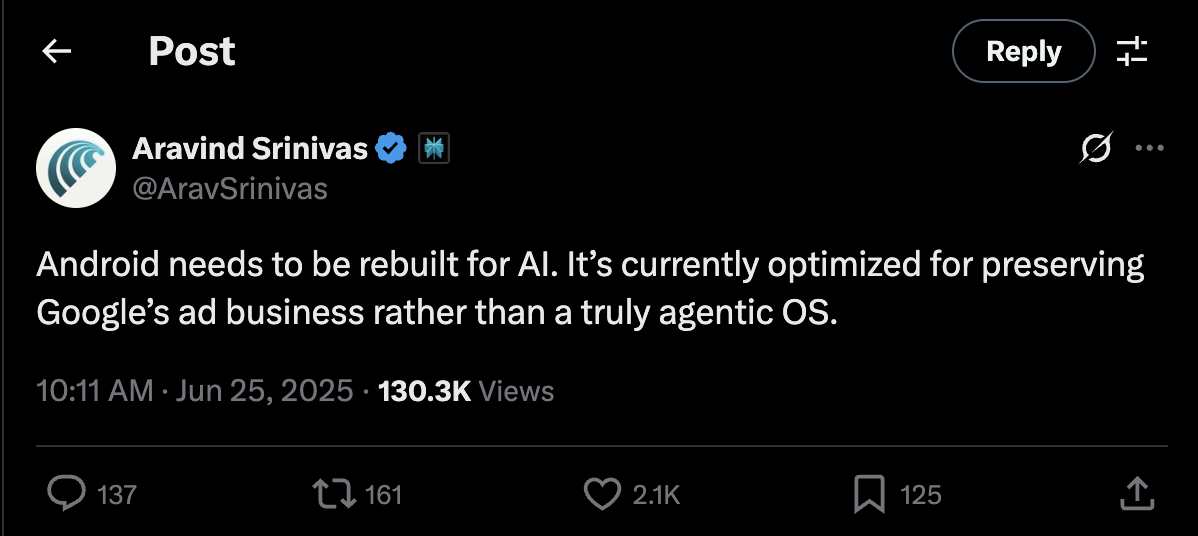The width and height of the screenshot is (1198, 536).
Task: Click the Post heading title
Action: click(x=192, y=52)
